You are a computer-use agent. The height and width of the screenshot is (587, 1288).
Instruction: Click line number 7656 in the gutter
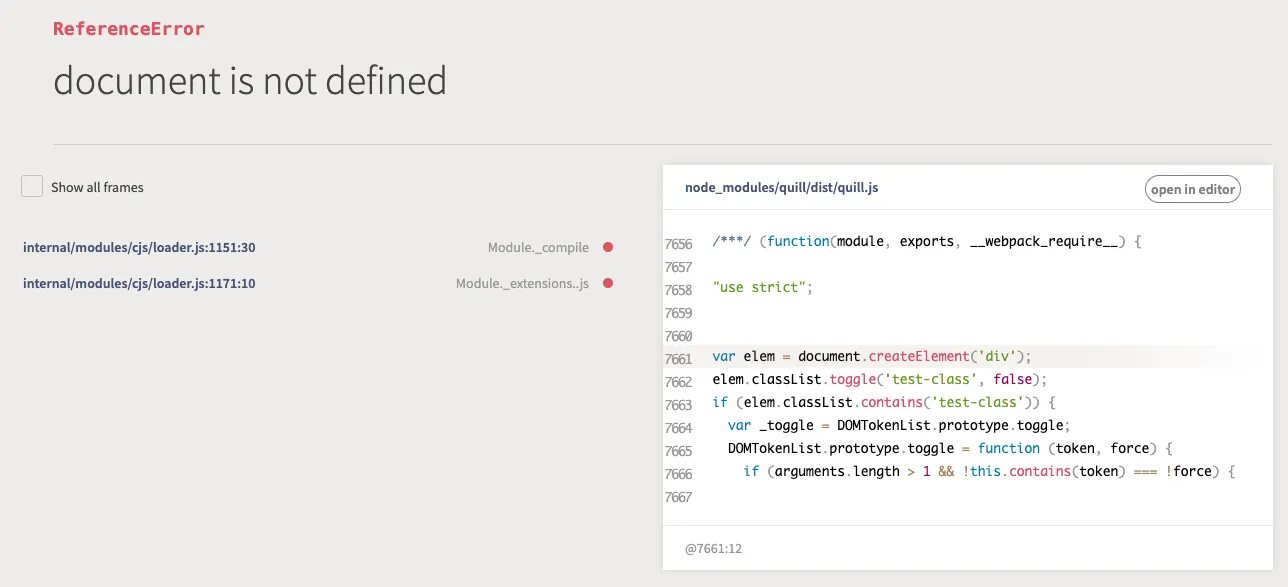click(x=678, y=244)
